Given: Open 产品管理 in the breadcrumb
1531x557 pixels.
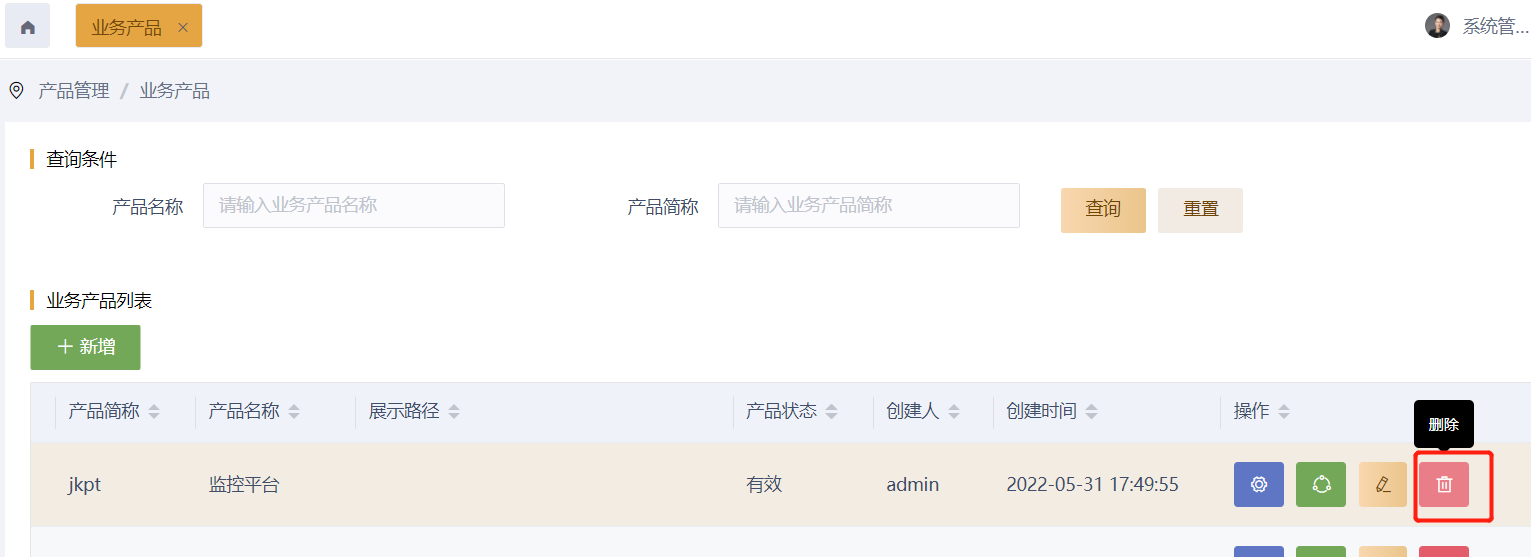Looking at the screenshot, I should coord(74,91).
